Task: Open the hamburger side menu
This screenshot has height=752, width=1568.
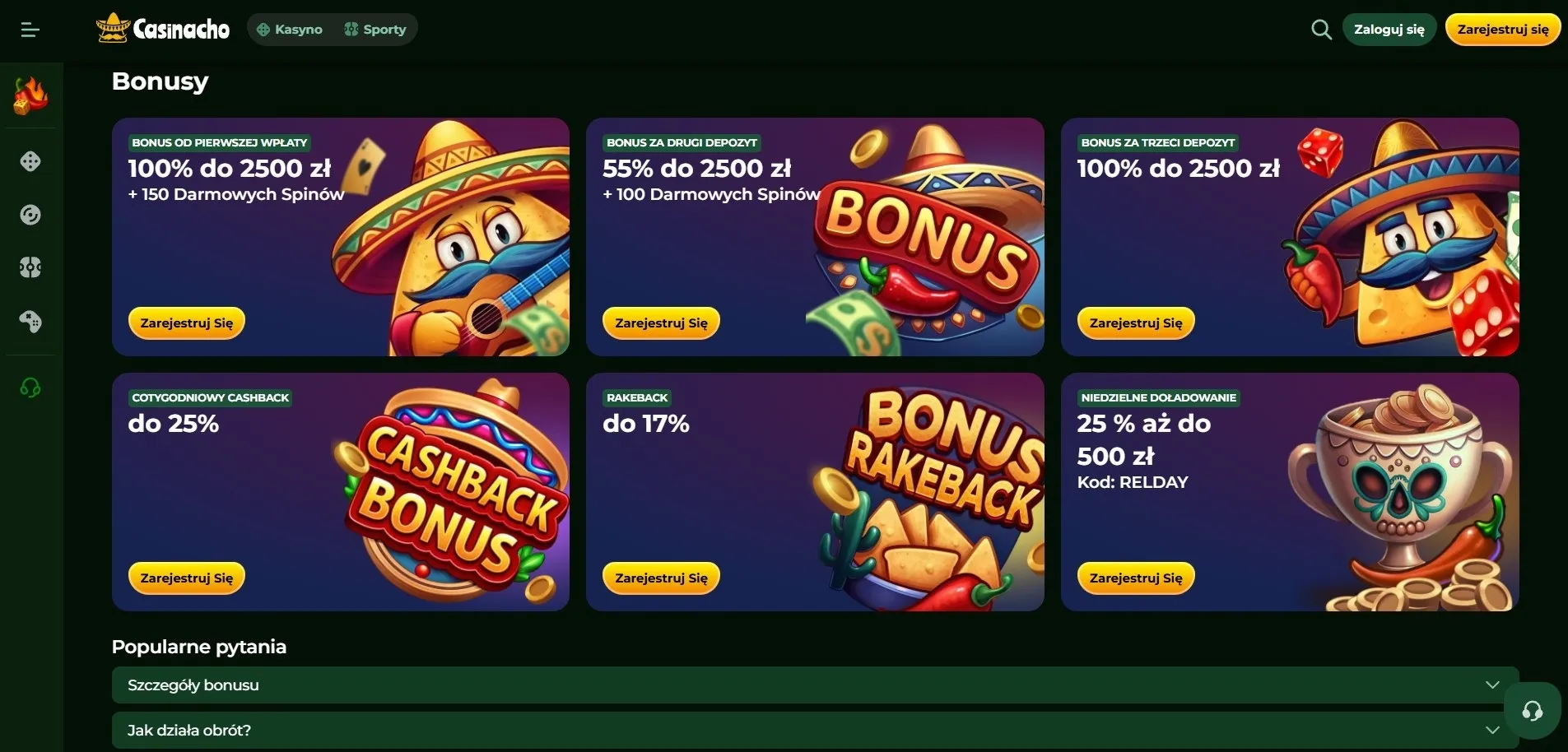Action: (x=30, y=30)
